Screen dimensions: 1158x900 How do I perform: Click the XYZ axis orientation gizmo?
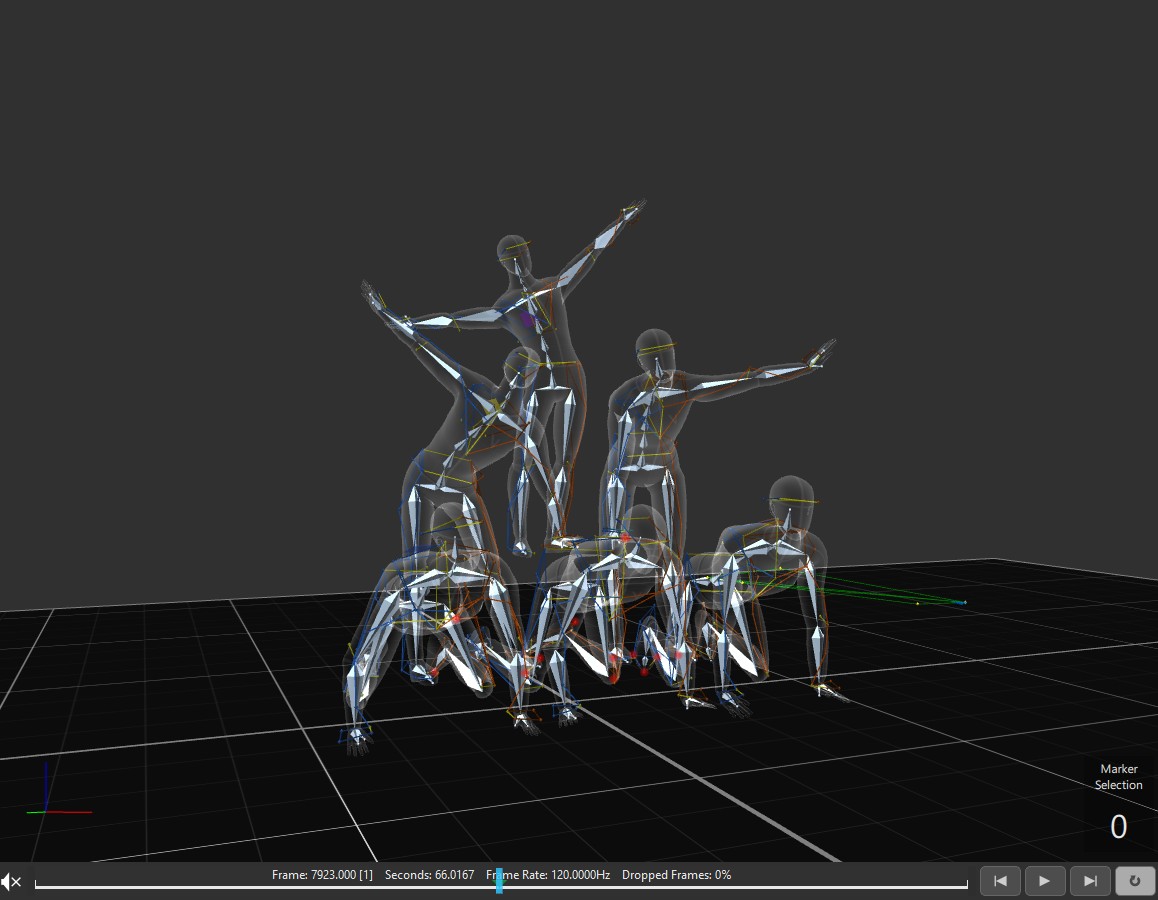click(58, 790)
